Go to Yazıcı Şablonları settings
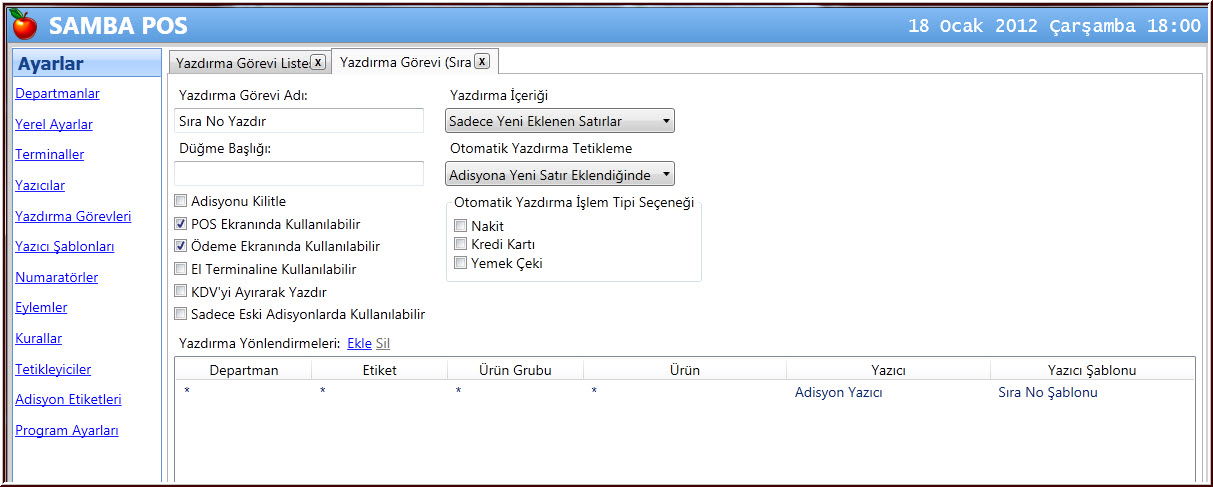1213x487 pixels. [65, 246]
